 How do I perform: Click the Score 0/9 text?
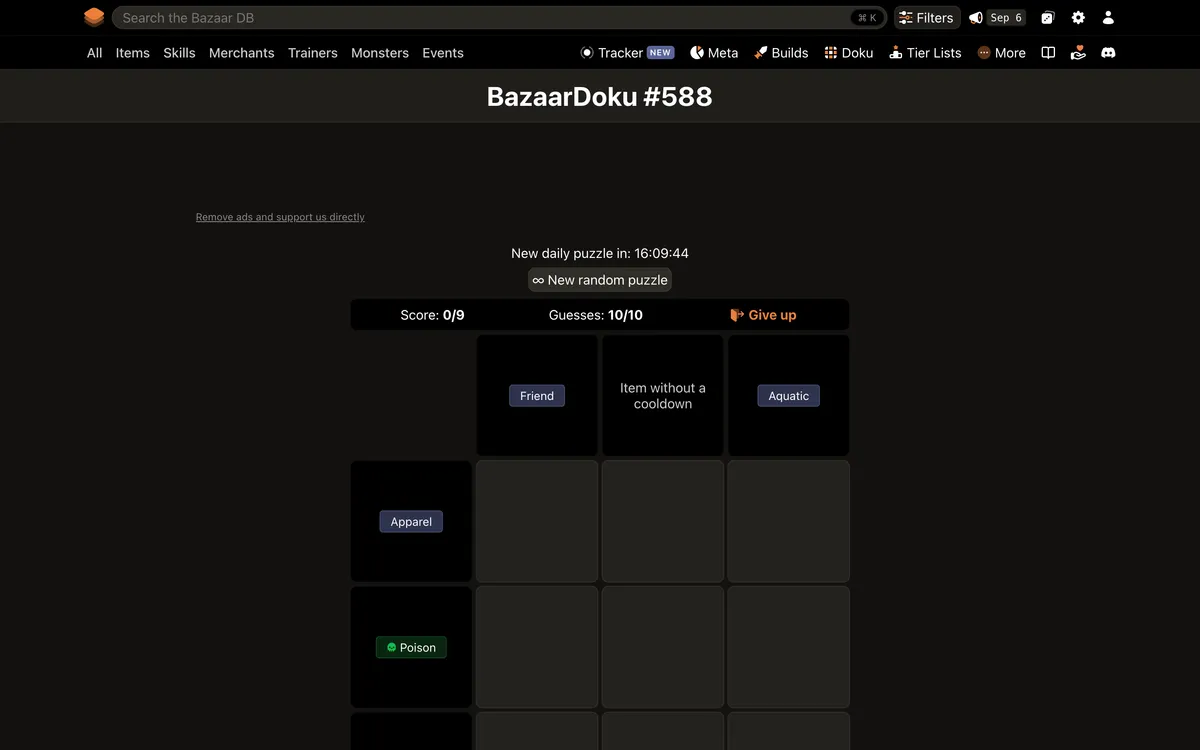(433, 315)
